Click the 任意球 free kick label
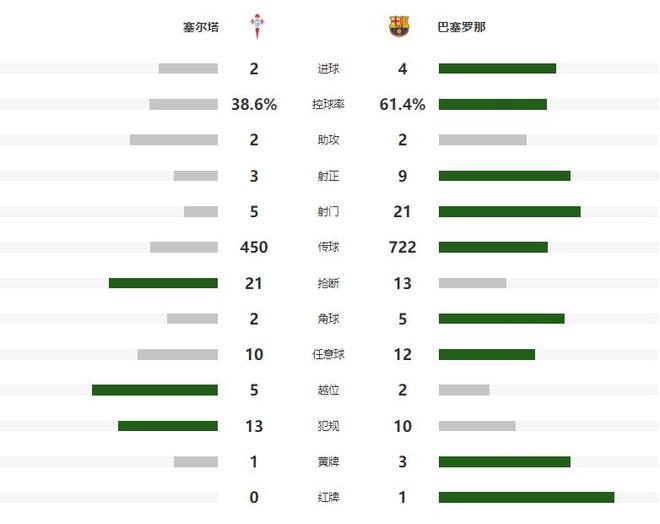660x524 pixels. [x=329, y=355]
